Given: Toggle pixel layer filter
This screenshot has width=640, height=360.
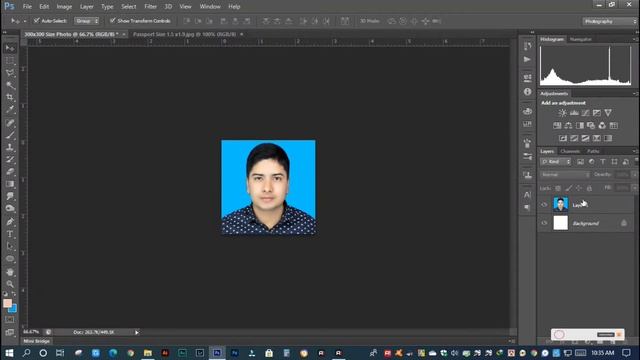Looking at the screenshot, I should tap(580, 162).
